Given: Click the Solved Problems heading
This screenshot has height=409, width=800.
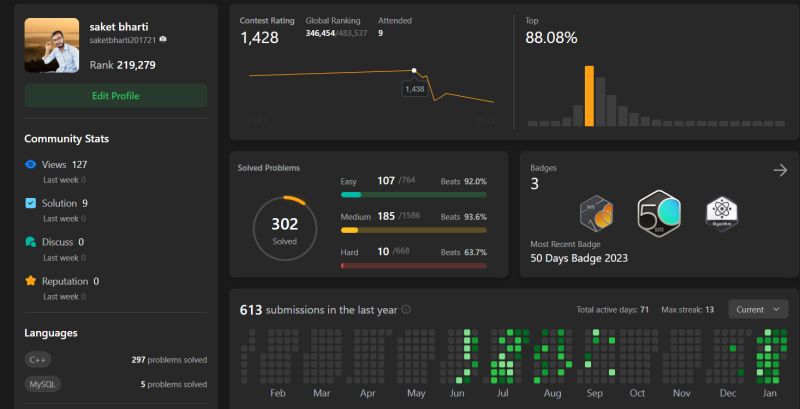Looking at the screenshot, I should [269, 168].
